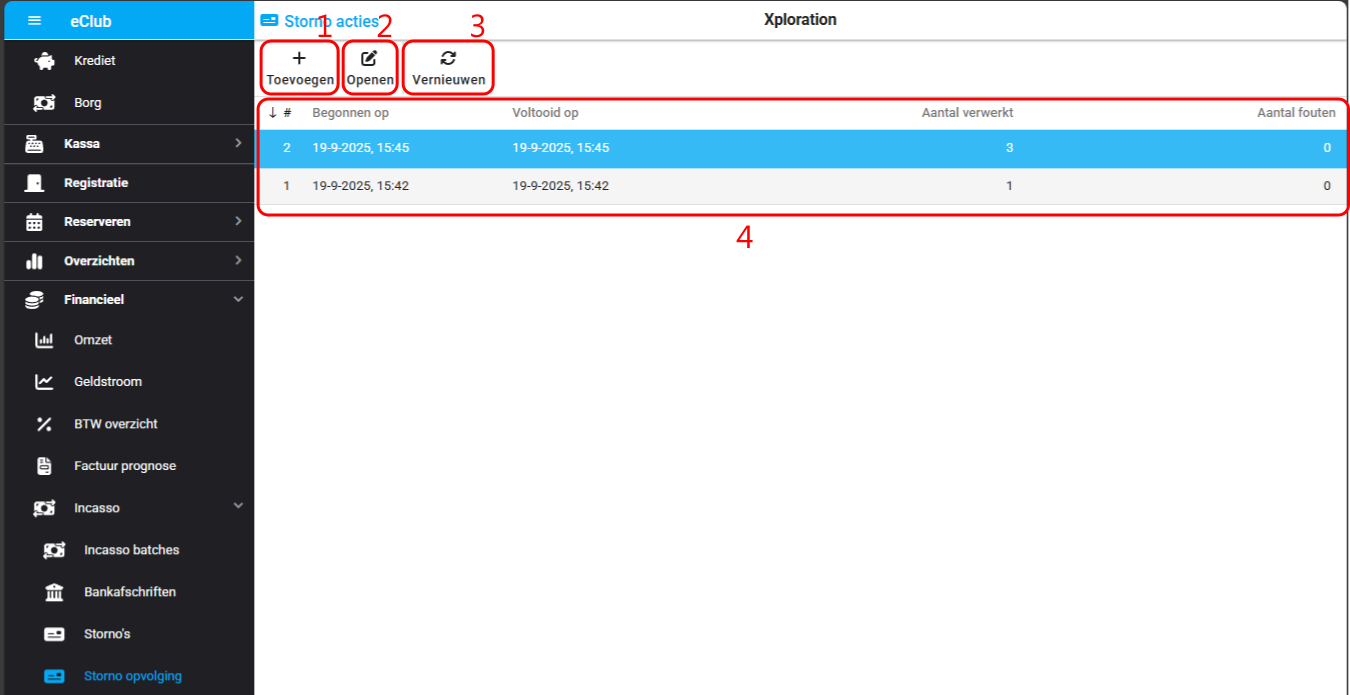Click the plus icon to add storno action

(298, 59)
